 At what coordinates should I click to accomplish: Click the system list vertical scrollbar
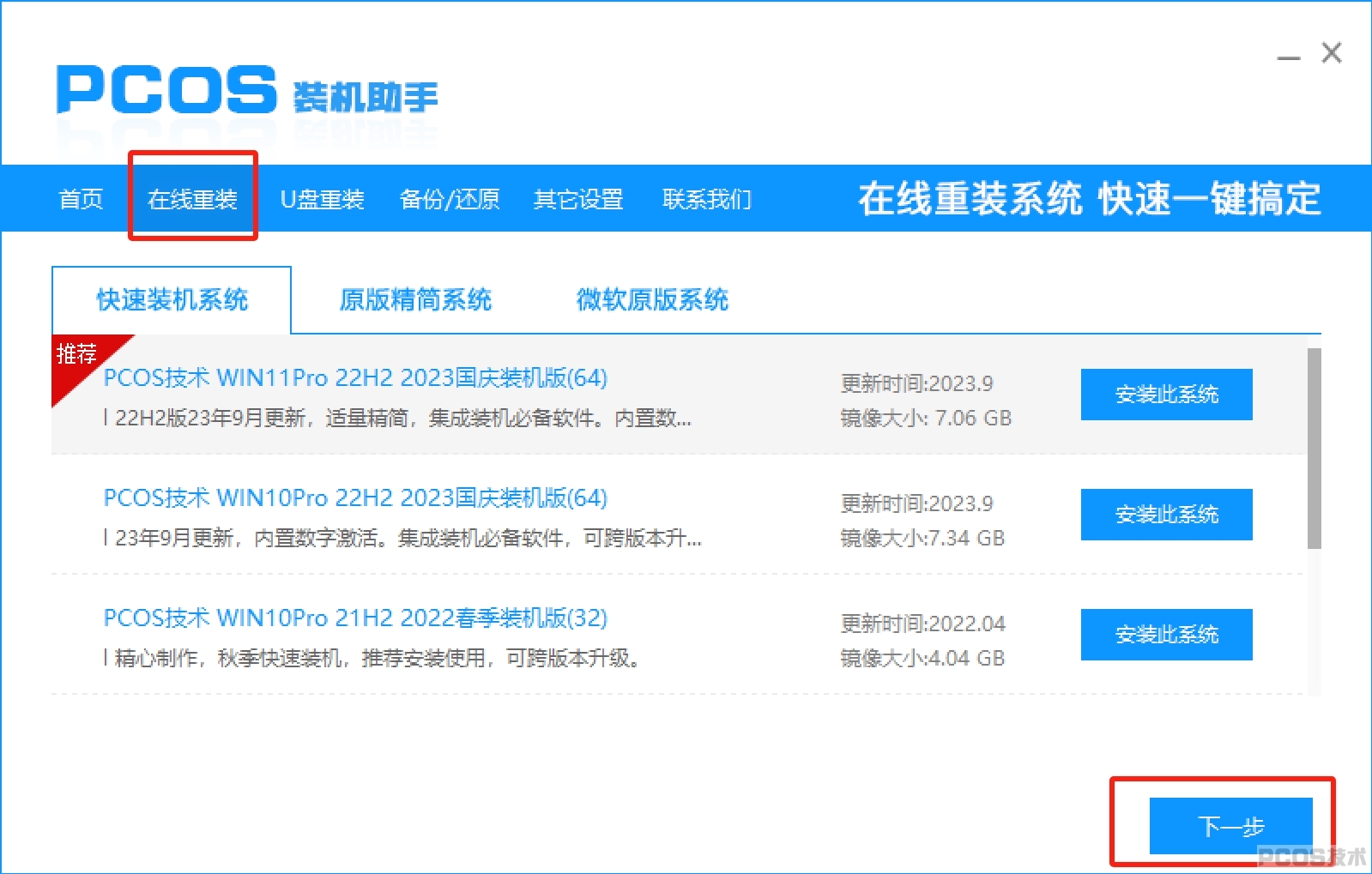tap(1314, 448)
